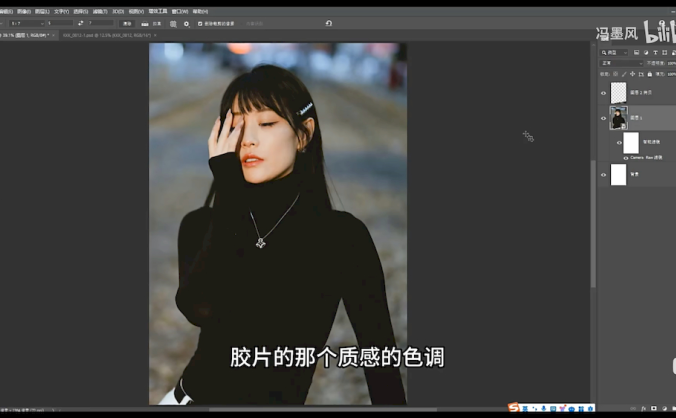Click the Clear button in crop options
Screen dimensions: 676x418
tap(127, 24)
